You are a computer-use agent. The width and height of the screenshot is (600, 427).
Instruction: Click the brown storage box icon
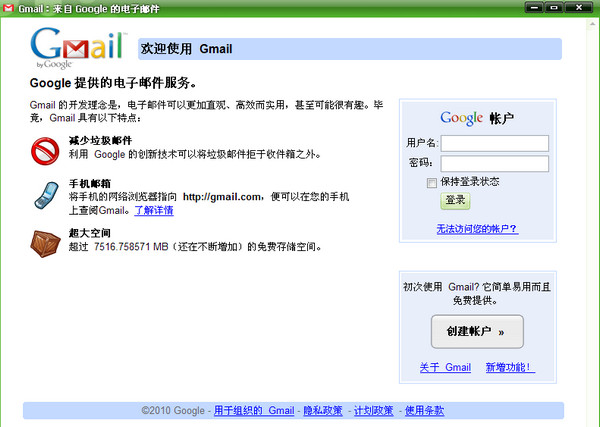click(x=45, y=244)
